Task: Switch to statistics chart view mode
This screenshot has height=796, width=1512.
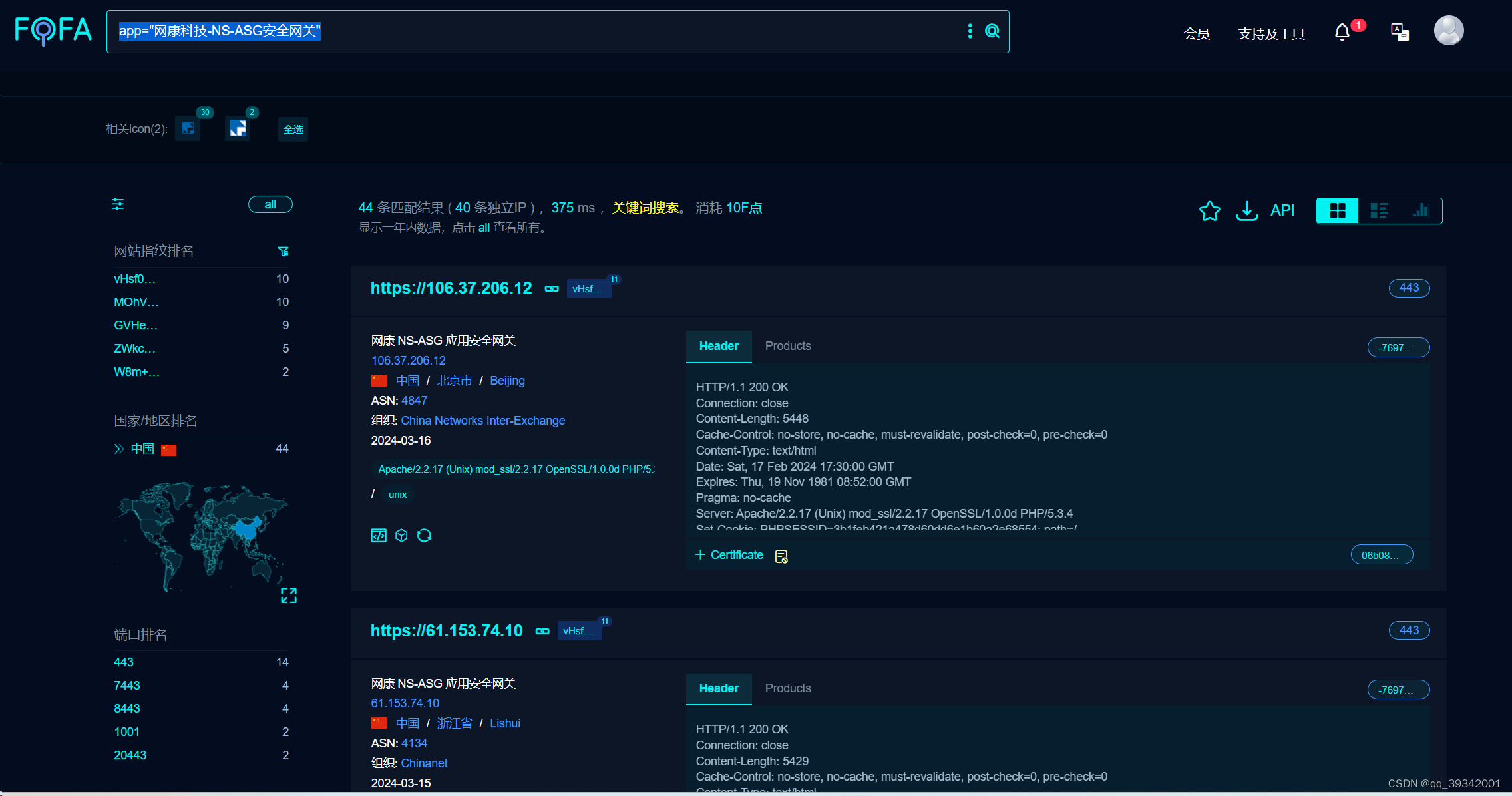Action: pyautogui.click(x=1420, y=211)
